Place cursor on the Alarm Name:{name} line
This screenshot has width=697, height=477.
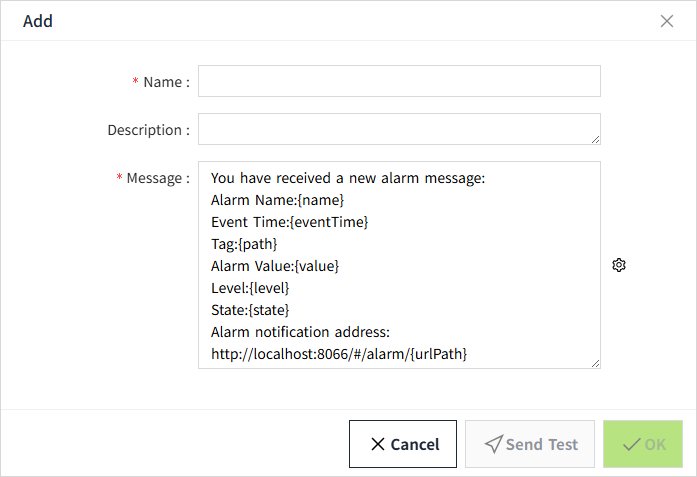[x=278, y=200]
